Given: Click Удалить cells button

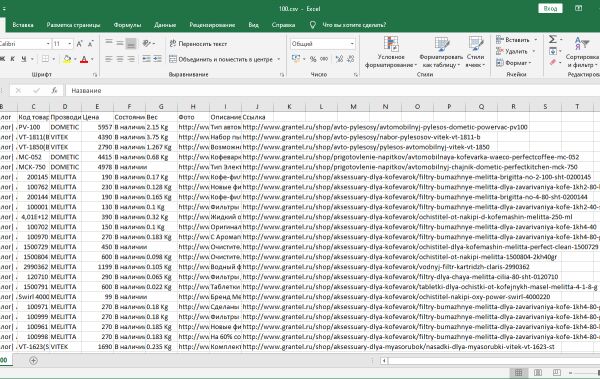Looking at the screenshot, I should (512, 51).
